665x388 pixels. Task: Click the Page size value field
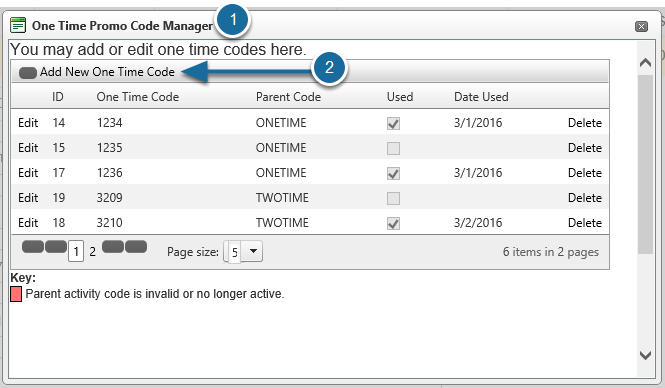click(234, 252)
